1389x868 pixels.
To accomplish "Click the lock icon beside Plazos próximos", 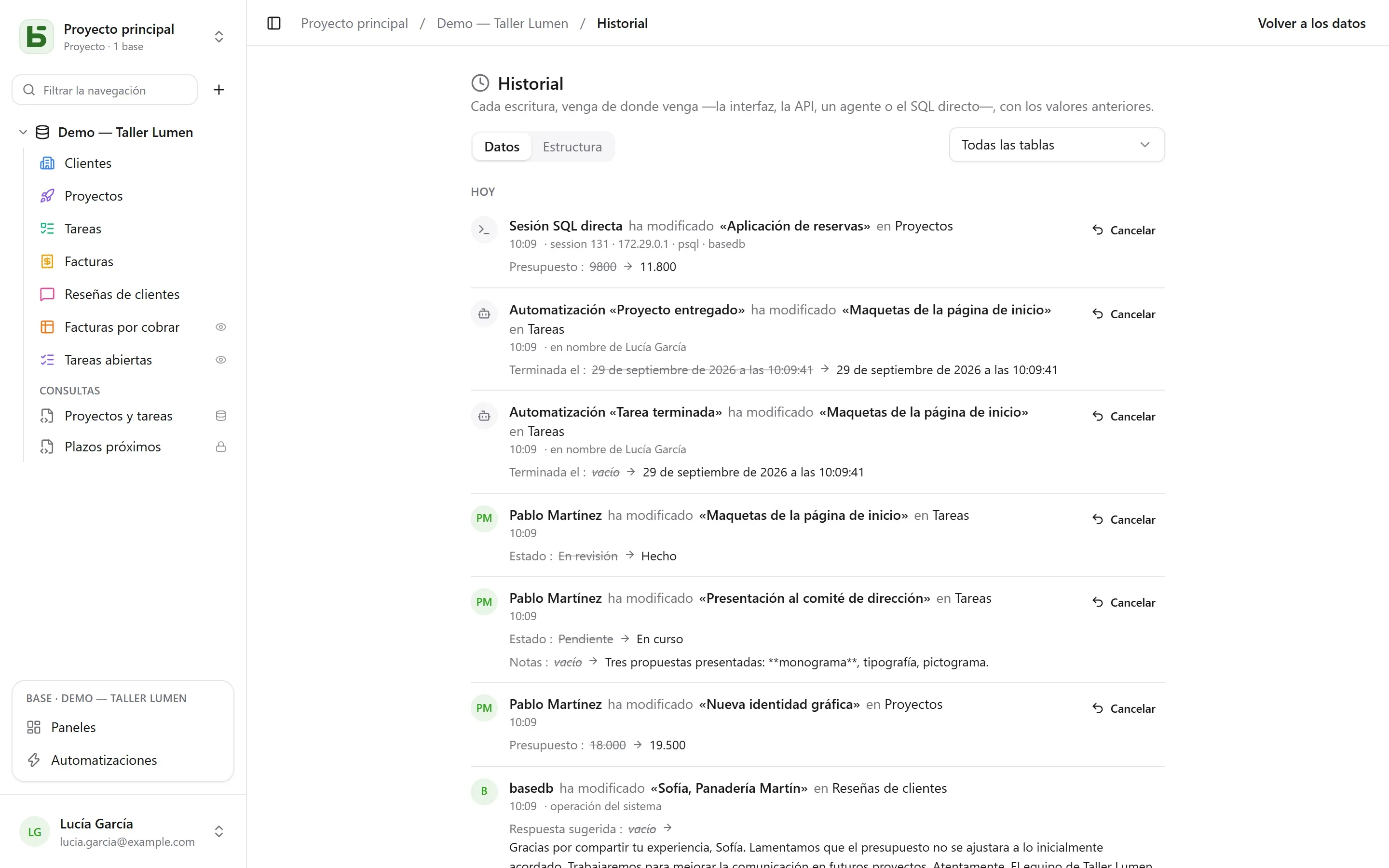I will (220, 447).
